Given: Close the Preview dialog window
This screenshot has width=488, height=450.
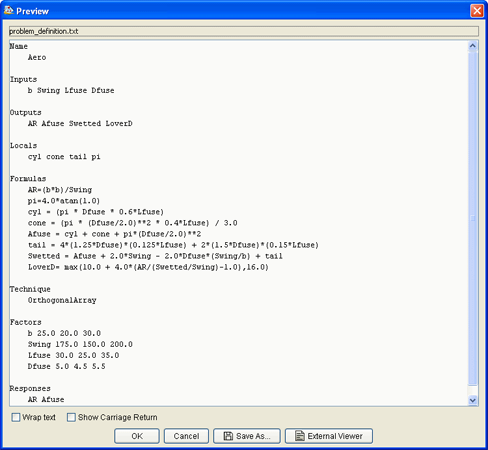Looking at the screenshot, I should [x=477, y=11].
